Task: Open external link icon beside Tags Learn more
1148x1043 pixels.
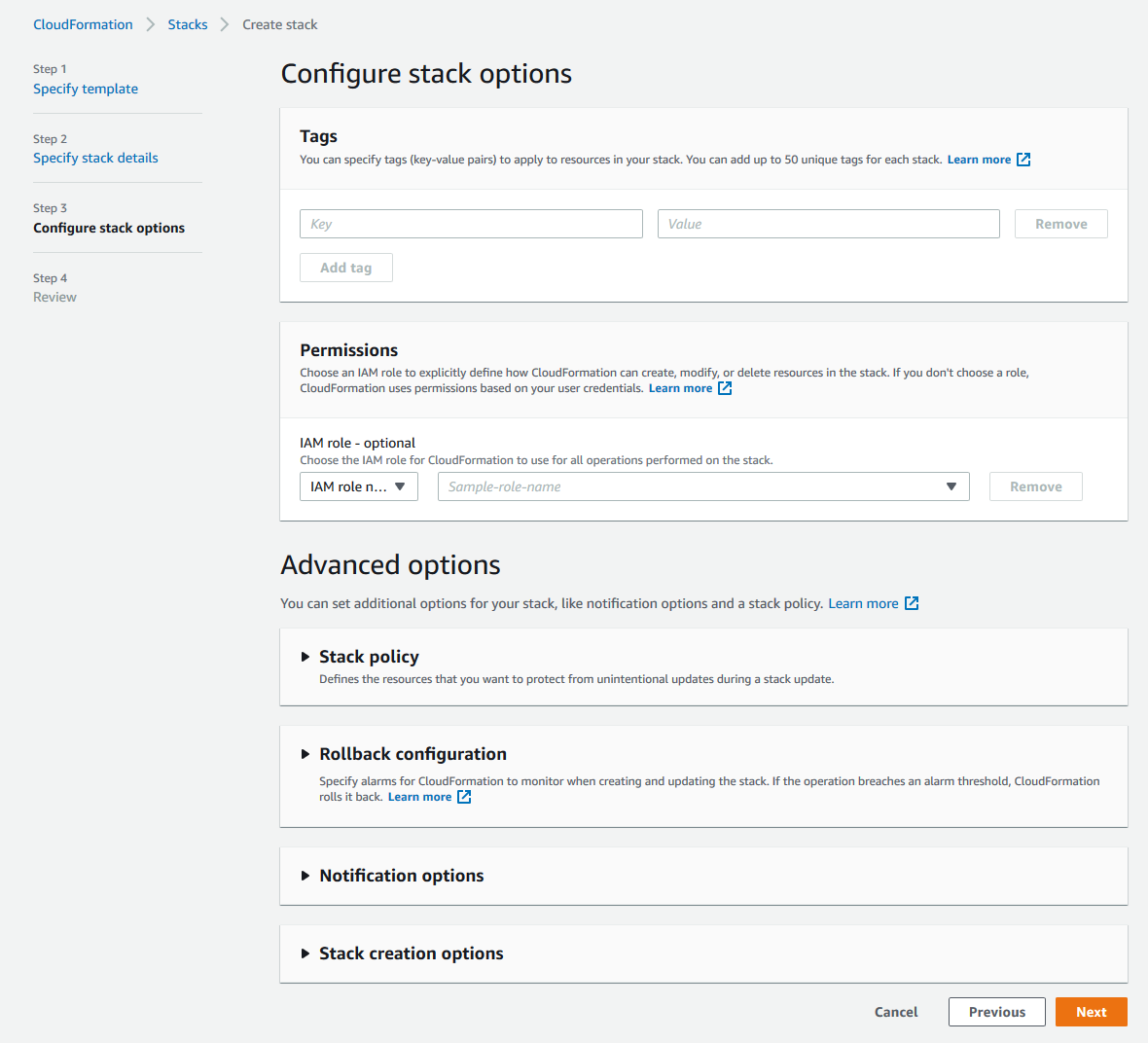Action: pos(1023,160)
